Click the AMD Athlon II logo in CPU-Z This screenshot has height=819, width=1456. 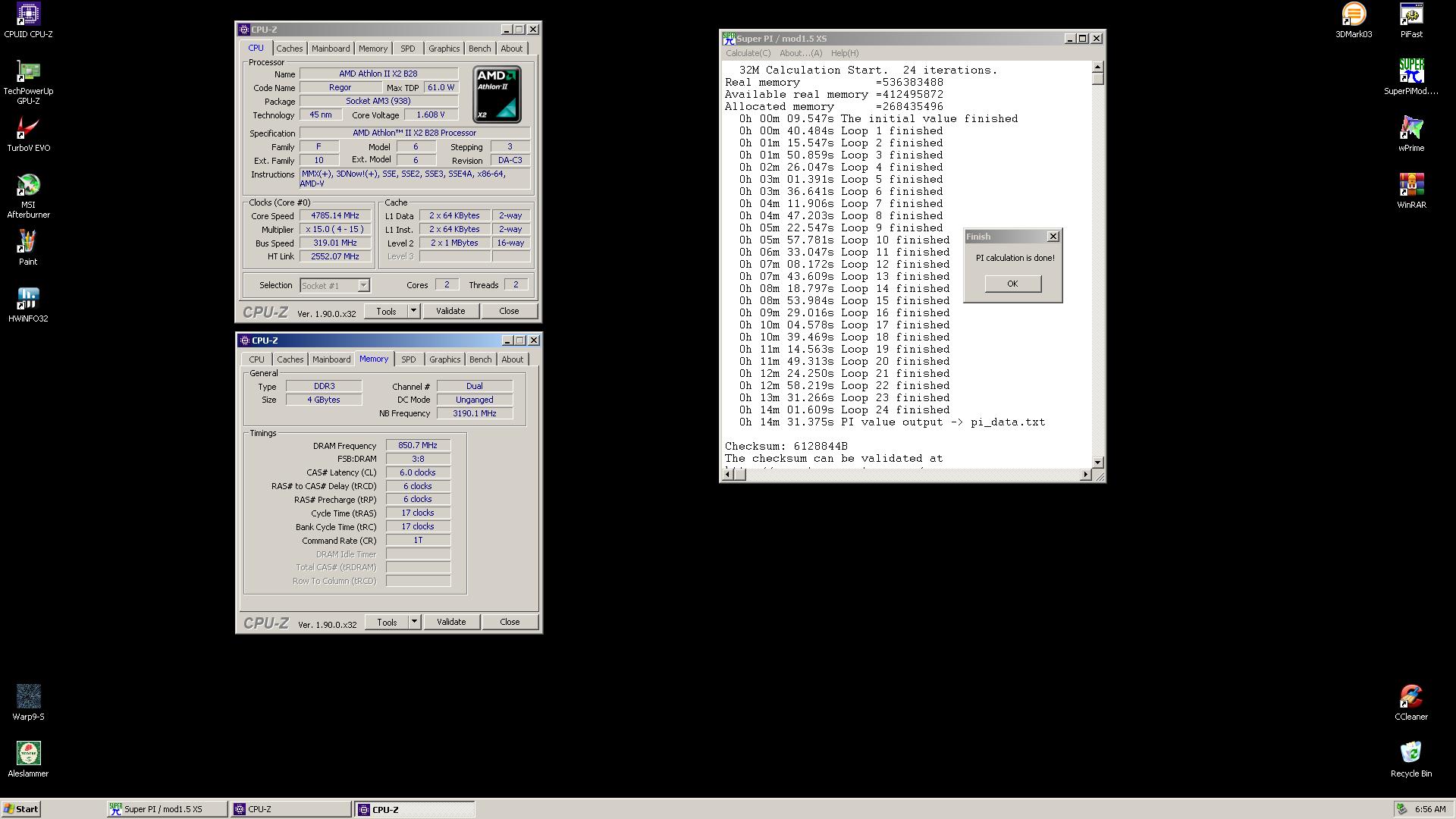[x=497, y=95]
